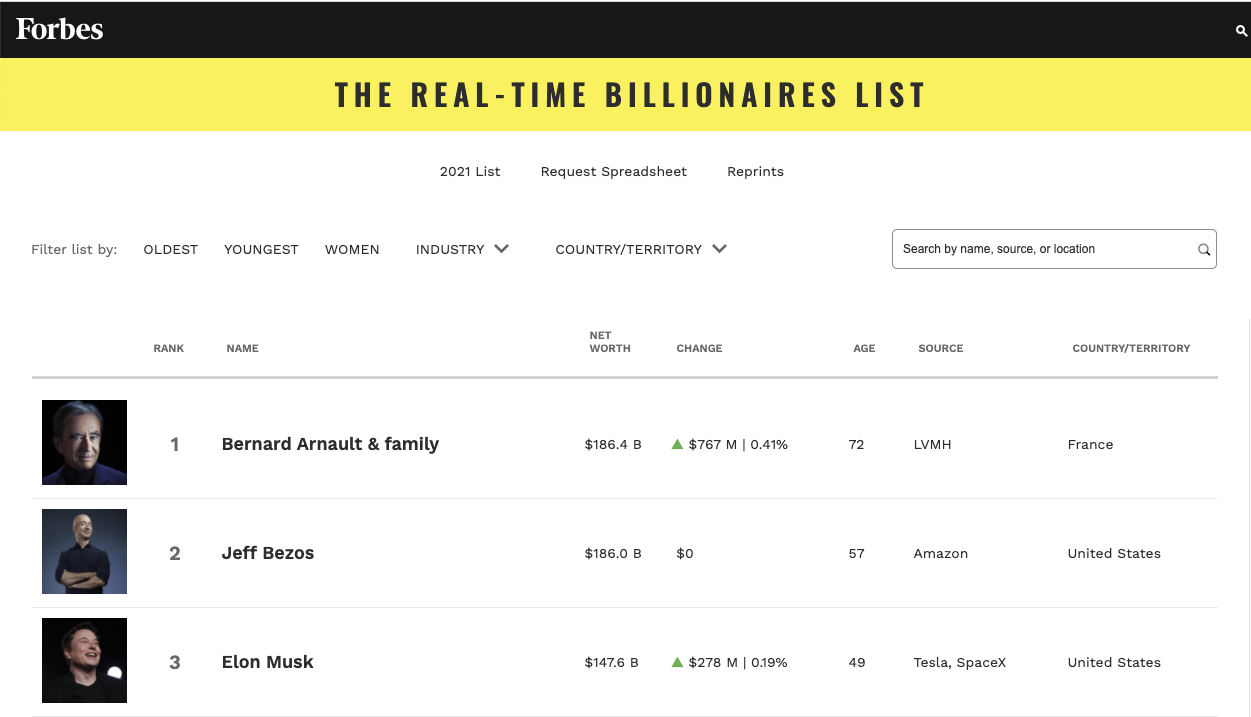Expand the Industry filter dropdown
The height and width of the screenshot is (717, 1251).
[x=462, y=249]
